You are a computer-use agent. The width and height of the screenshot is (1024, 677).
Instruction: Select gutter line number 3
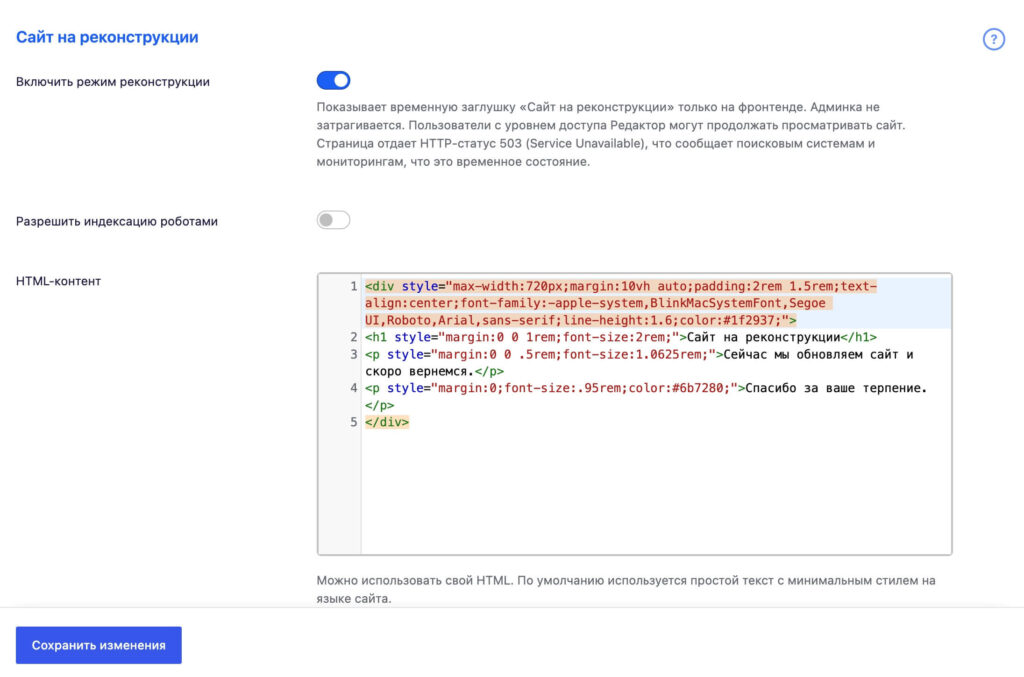coord(353,354)
